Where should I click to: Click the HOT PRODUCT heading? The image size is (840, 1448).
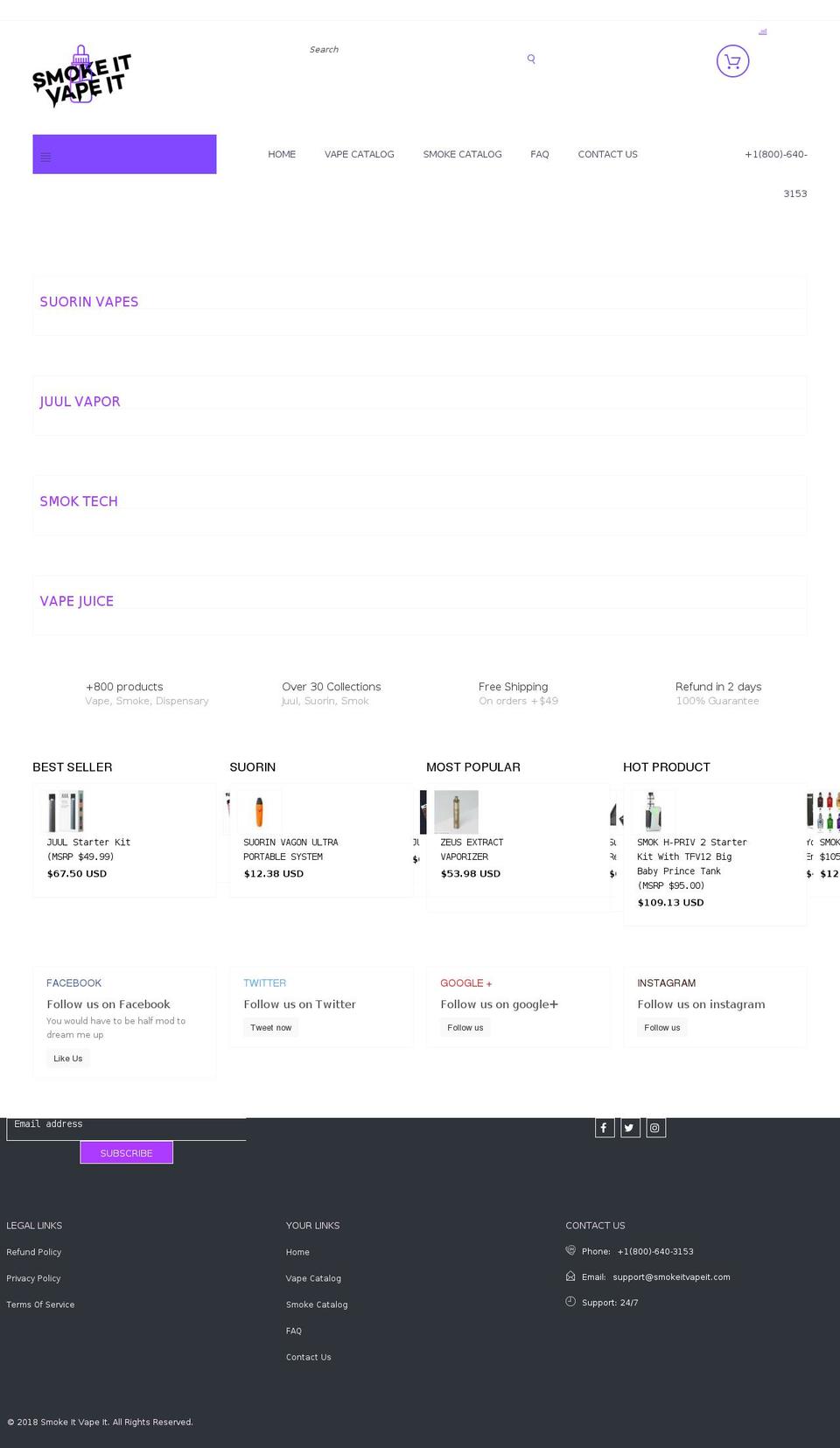667,767
